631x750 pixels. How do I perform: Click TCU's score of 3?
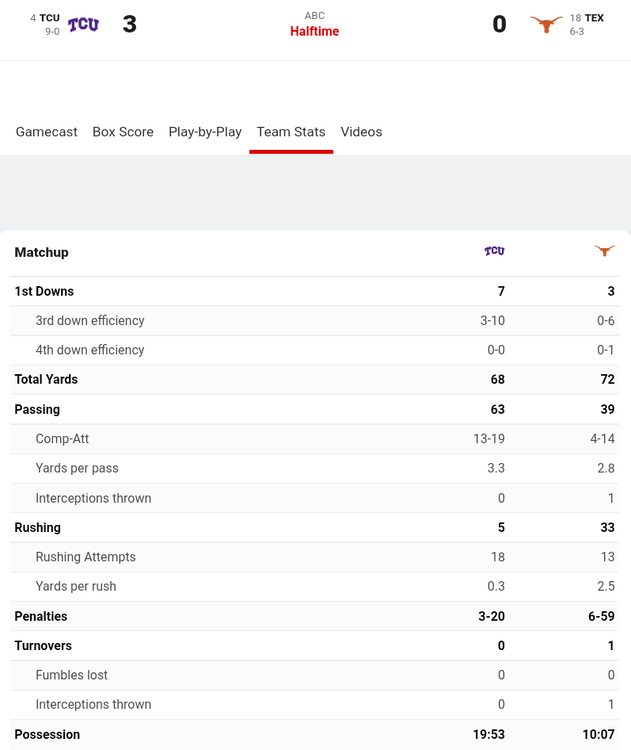(x=129, y=24)
